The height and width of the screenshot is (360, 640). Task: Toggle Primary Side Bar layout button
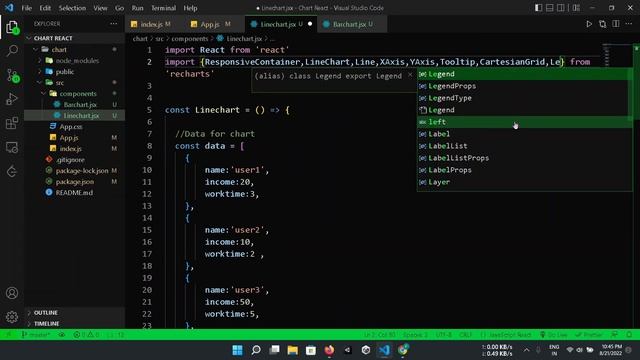click(538, 8)
